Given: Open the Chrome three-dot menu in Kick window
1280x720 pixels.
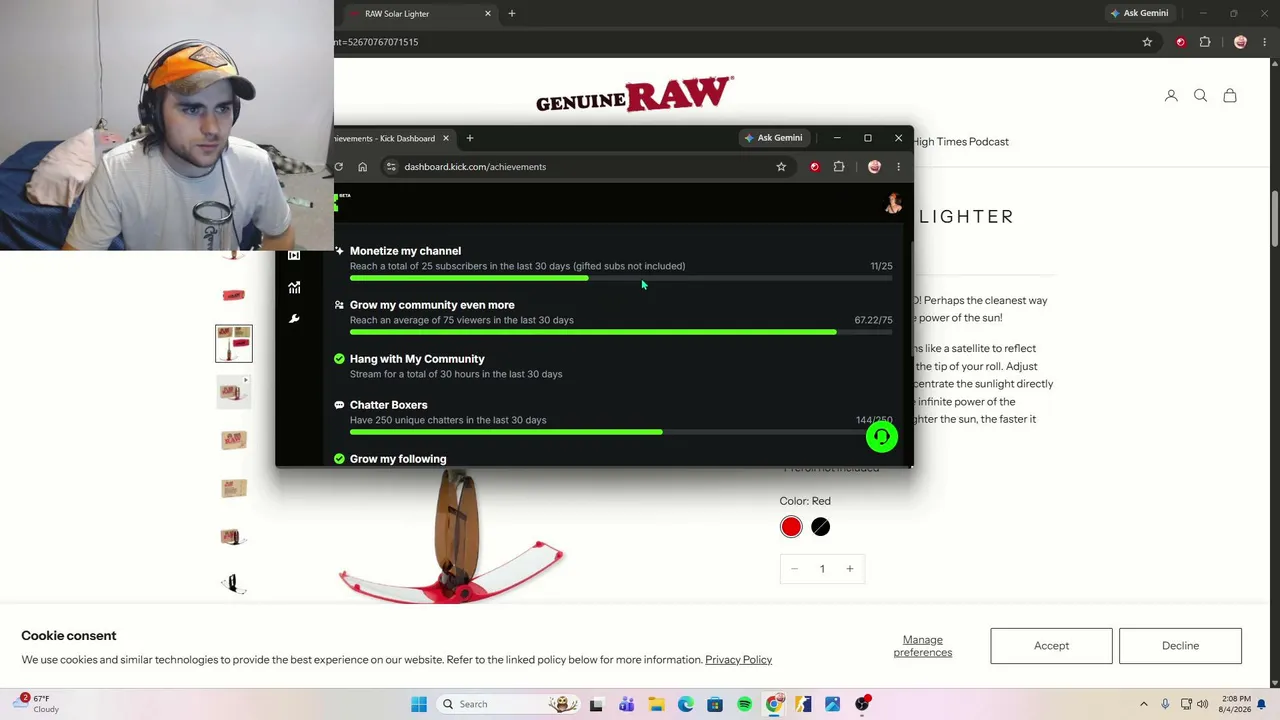Looking at the screenshot, I should pos(898,167).
